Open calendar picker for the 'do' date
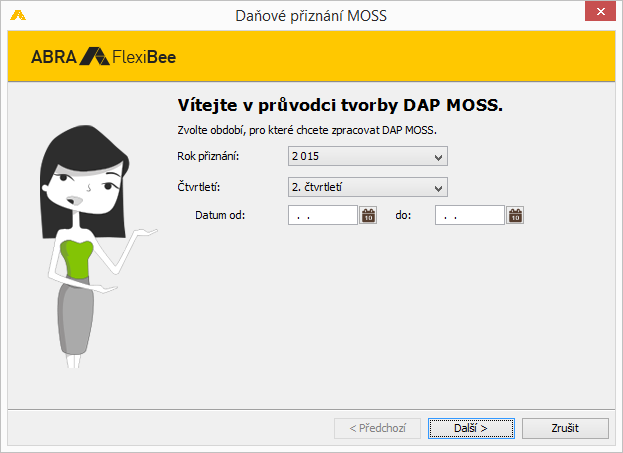Image resolution: width=623 pixels, height=453 pixels. click(x=515, y=215)
